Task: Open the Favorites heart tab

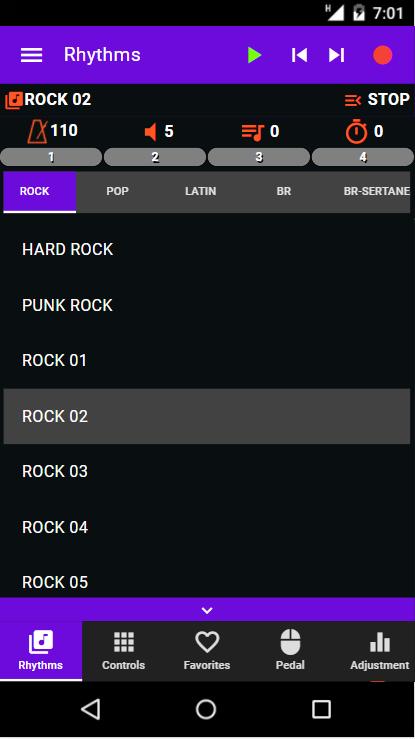Action: coord(207,651)
